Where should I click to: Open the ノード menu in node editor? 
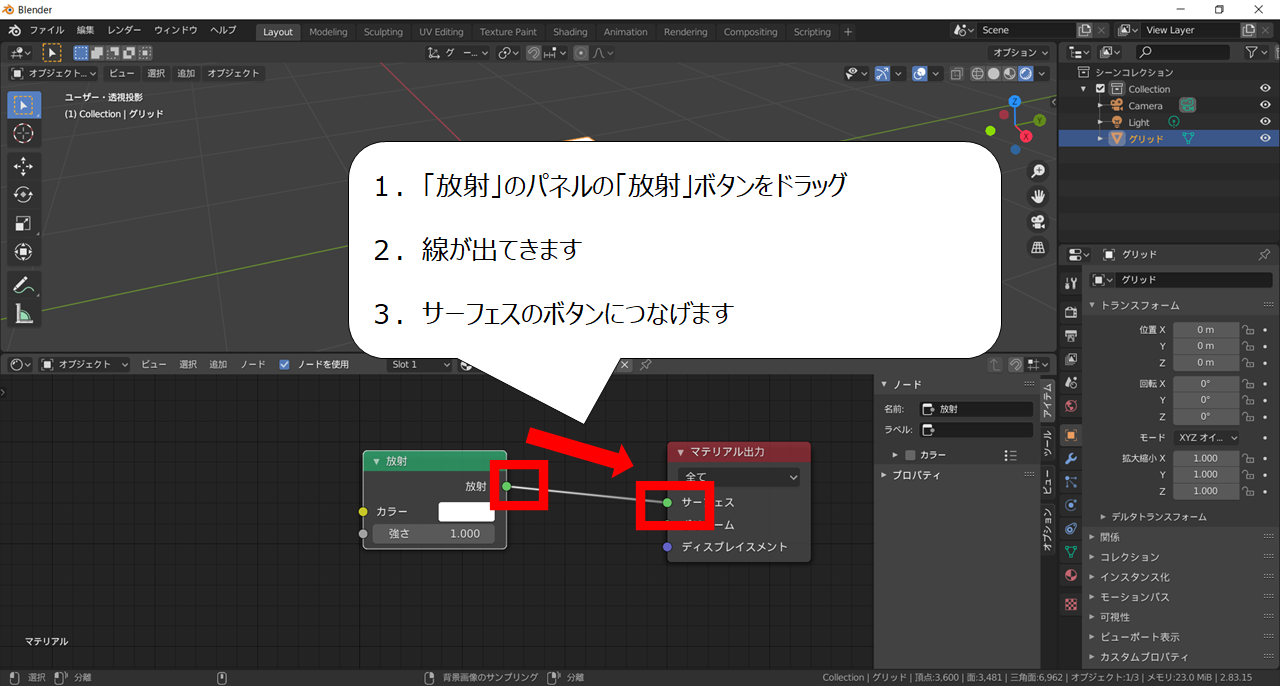pos(253,364)
